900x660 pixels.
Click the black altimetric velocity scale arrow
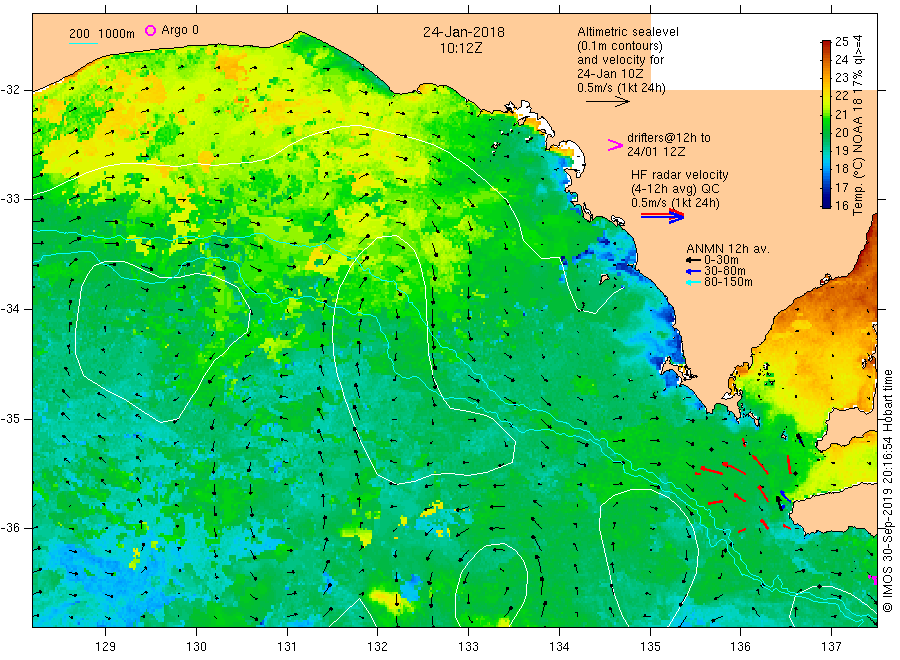click(x=607, y=102)
